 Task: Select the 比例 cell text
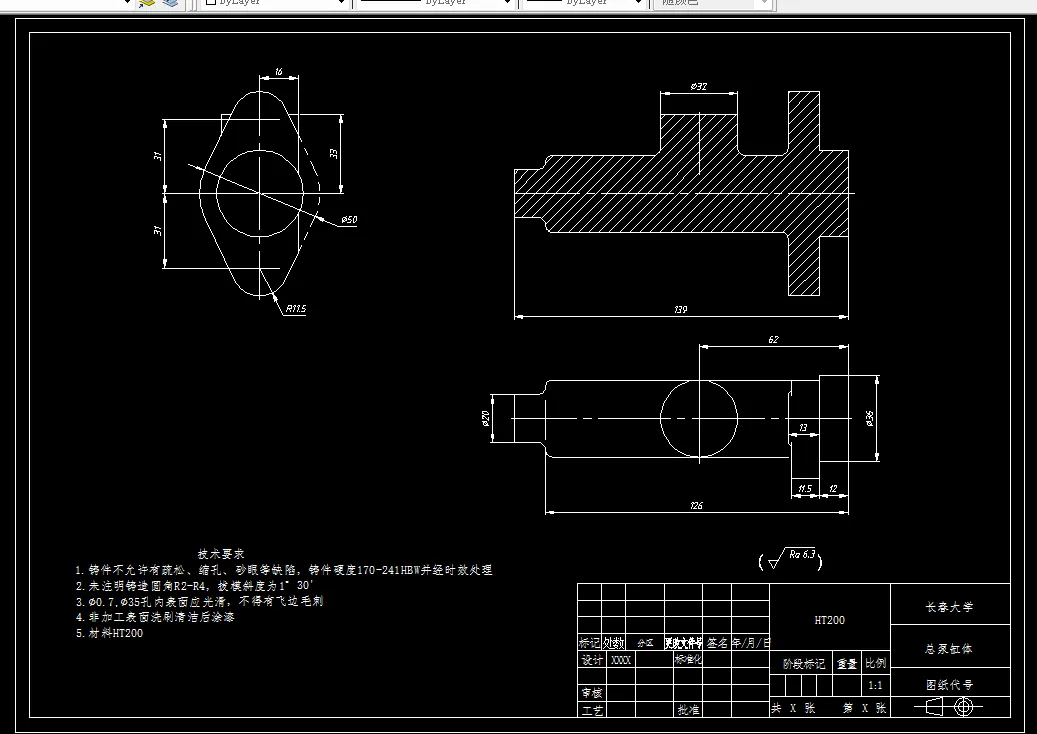point(876,663)
